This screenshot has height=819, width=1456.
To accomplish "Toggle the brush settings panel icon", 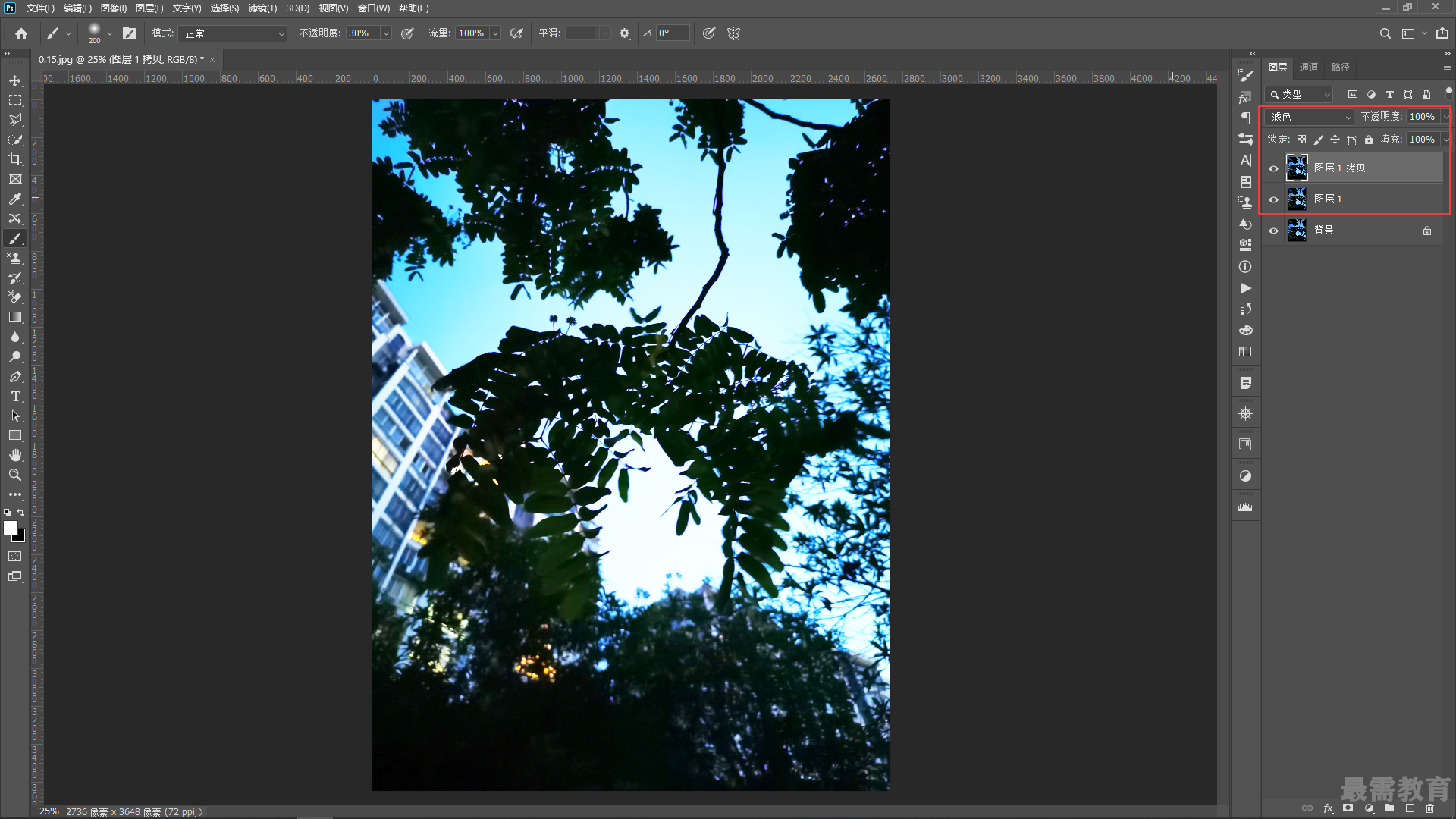I will coord(130,33).
